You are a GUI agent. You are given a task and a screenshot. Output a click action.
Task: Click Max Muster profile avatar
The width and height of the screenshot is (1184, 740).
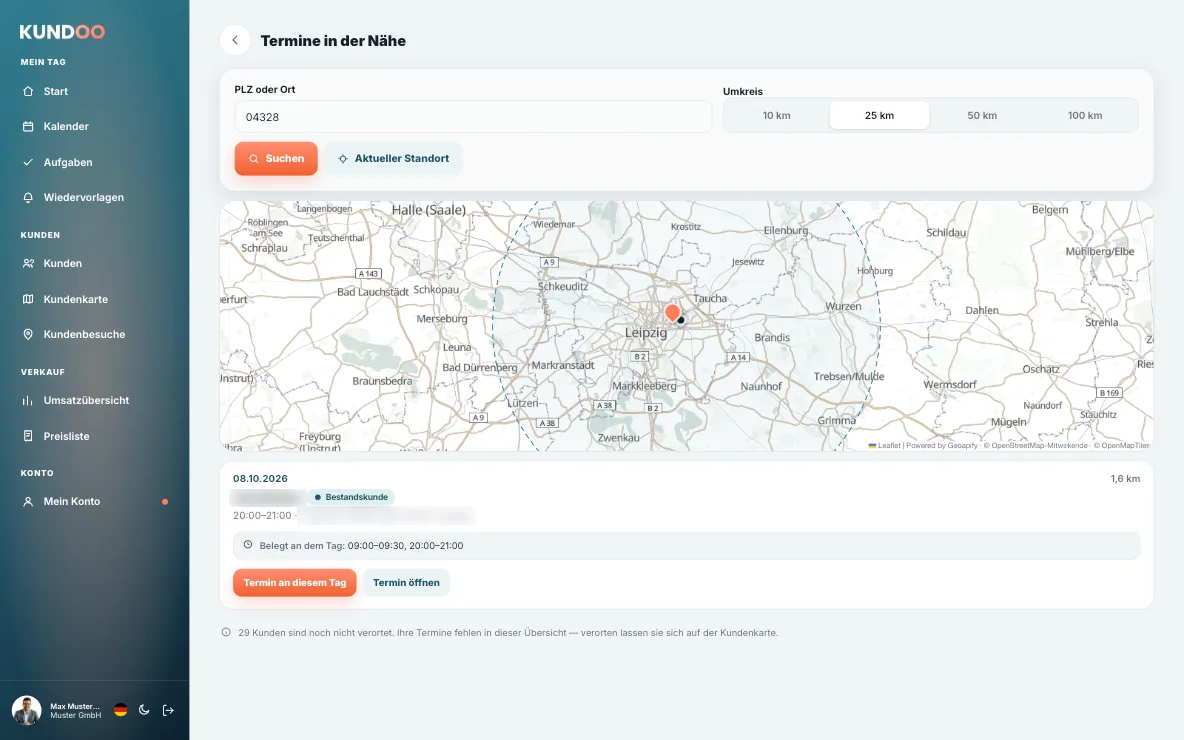click(x=26, y=710)
